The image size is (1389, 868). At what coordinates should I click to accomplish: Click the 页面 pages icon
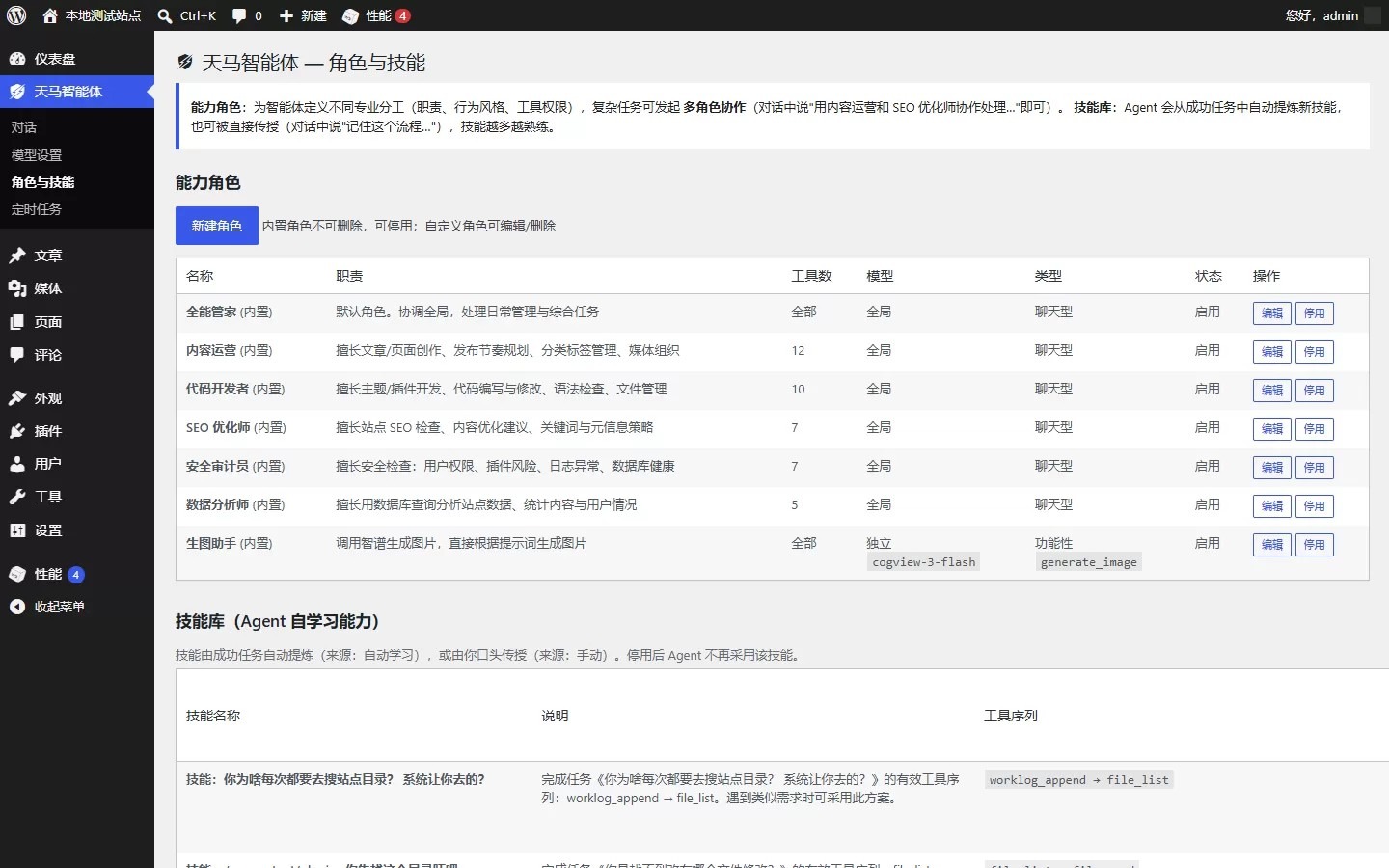(17, 322)
